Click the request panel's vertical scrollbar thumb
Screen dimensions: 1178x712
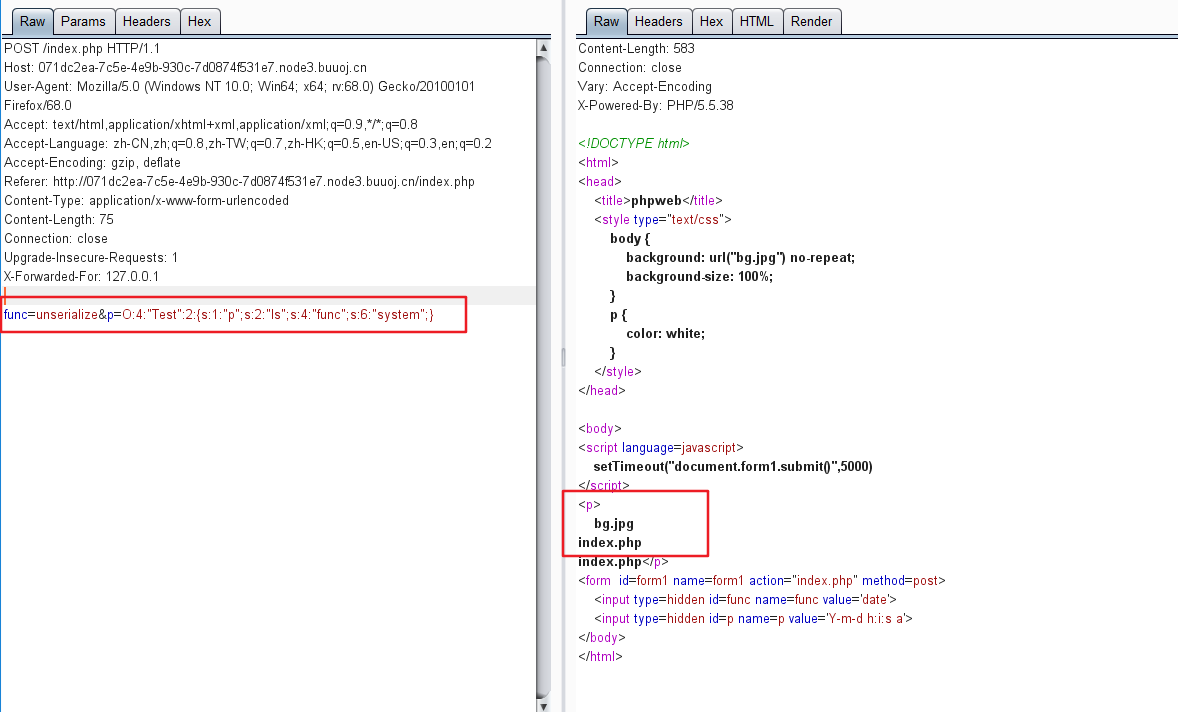tap(544, 376)
